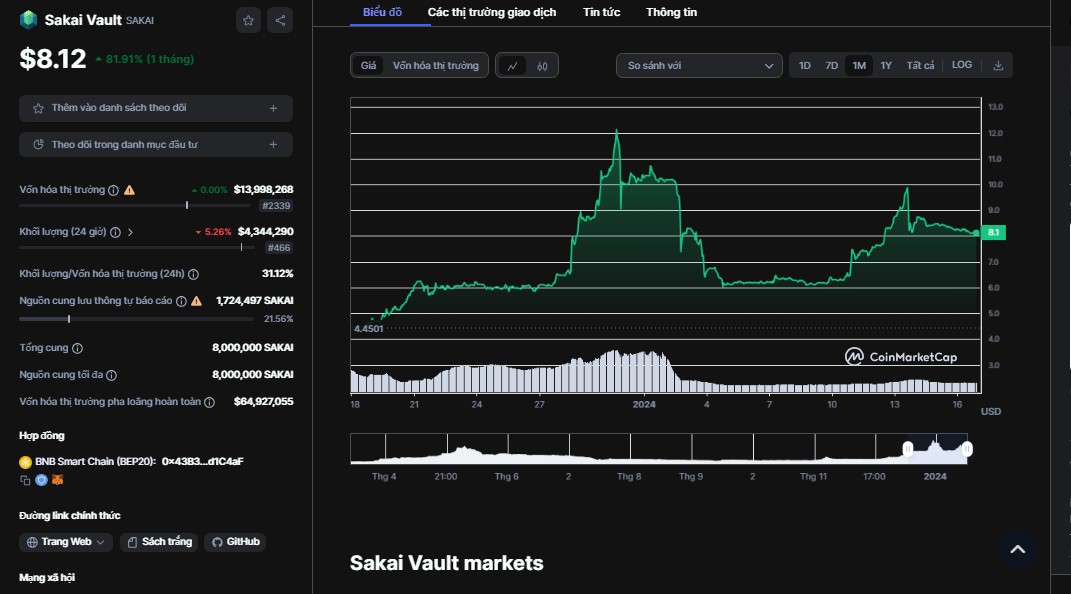The height and width of the screenshot is (594, 1071).
Task: Click the blue shield icon under contract
Action: [x=42, y=480]
